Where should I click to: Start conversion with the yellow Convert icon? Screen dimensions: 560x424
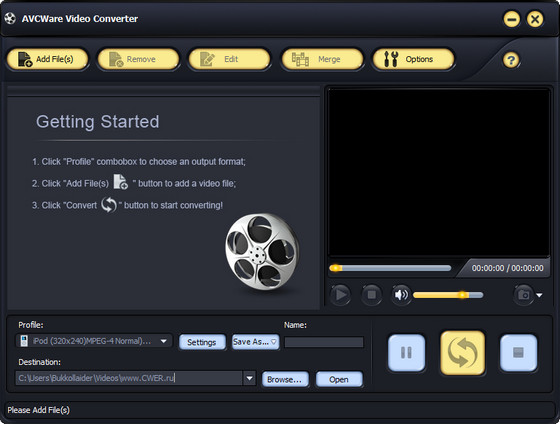[x=462, y=353]
